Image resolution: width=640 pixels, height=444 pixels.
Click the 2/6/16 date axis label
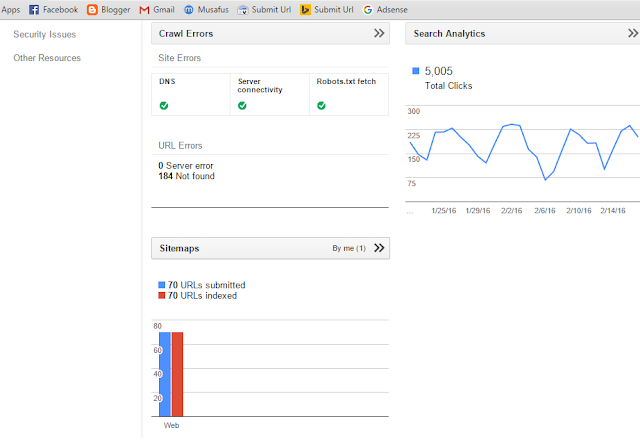[545, 211]
